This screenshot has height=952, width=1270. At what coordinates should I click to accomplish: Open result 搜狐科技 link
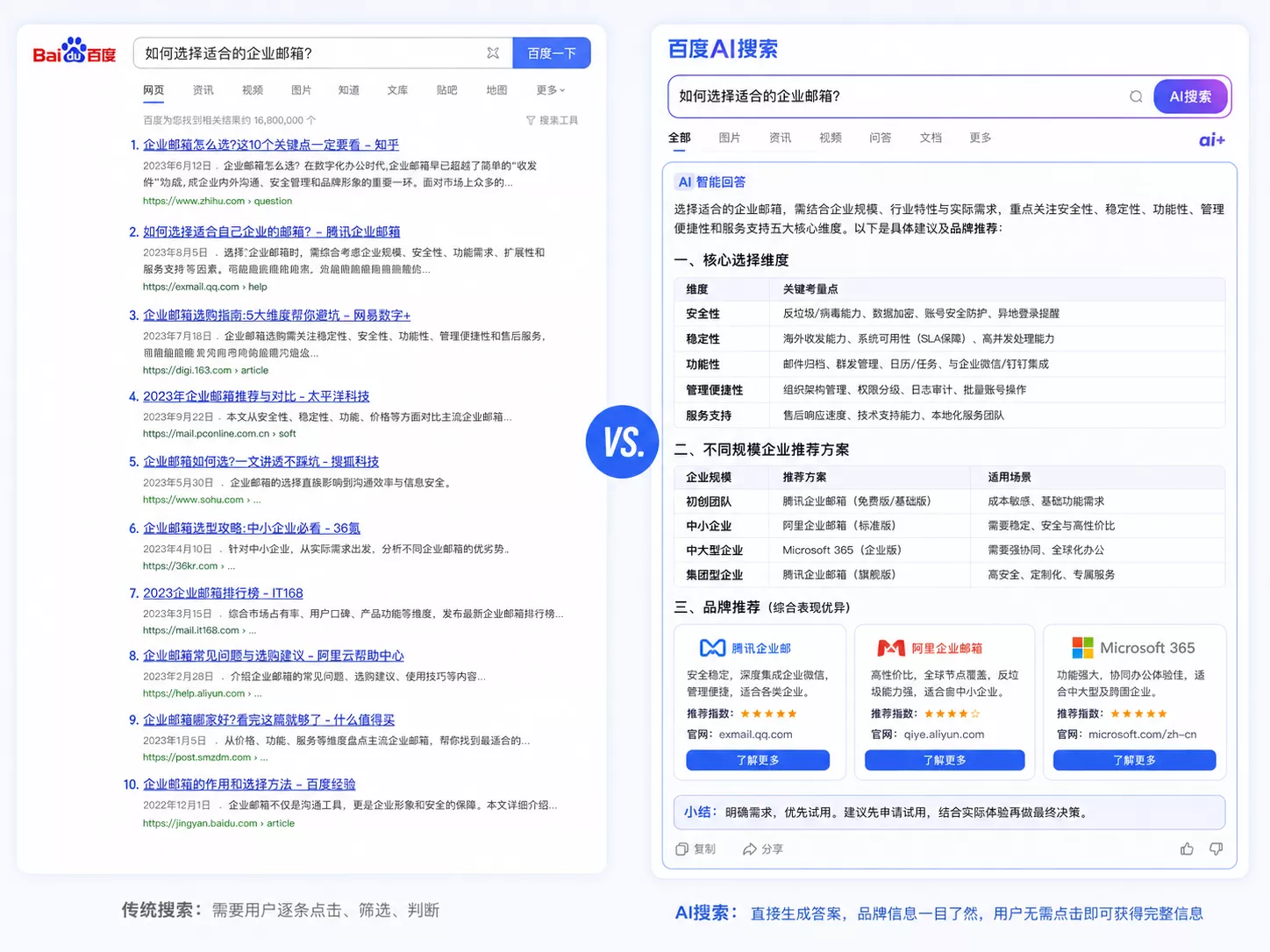[260, 461]
